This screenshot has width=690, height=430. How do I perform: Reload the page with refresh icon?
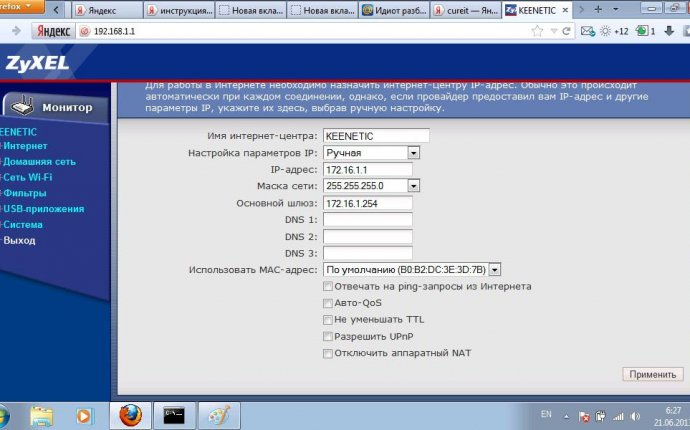click(x=566, y=31)
